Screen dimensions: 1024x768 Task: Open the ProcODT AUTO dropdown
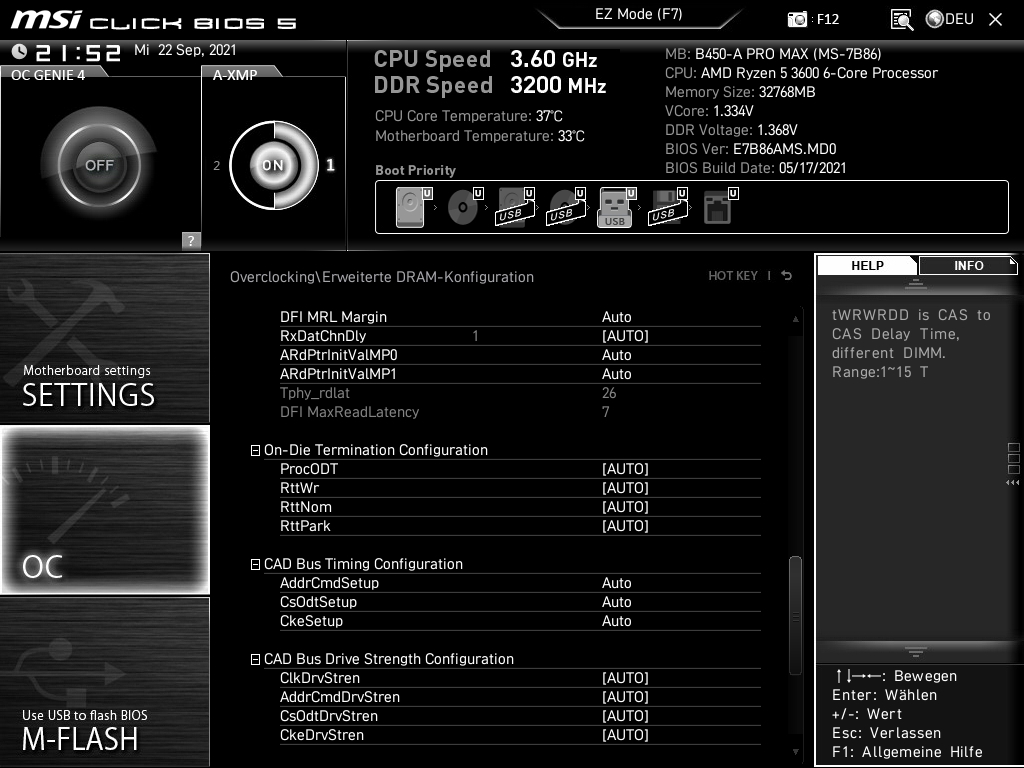pyautogui.click(x=625, y=468)
